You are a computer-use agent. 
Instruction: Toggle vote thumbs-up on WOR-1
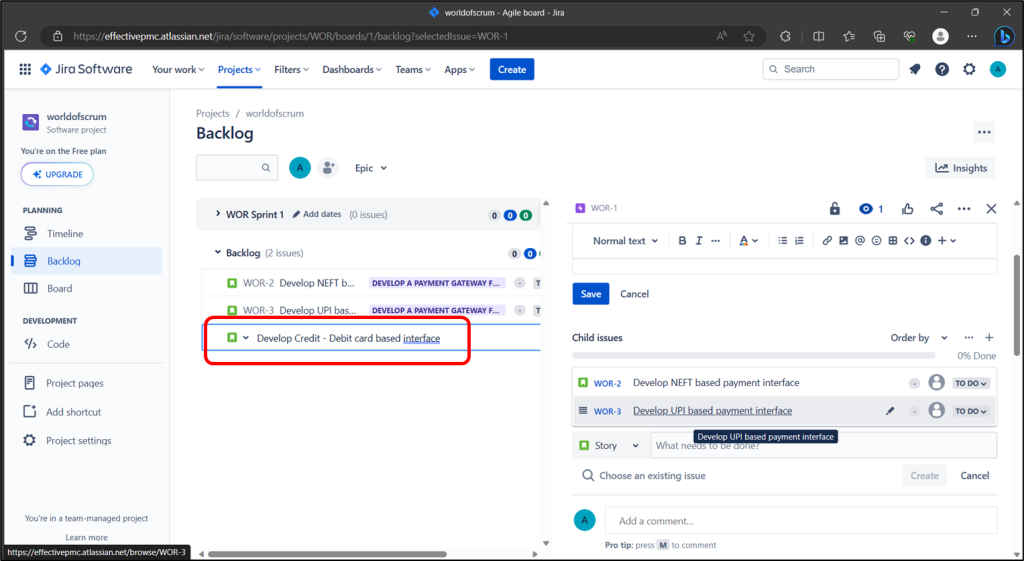(908, 209)
